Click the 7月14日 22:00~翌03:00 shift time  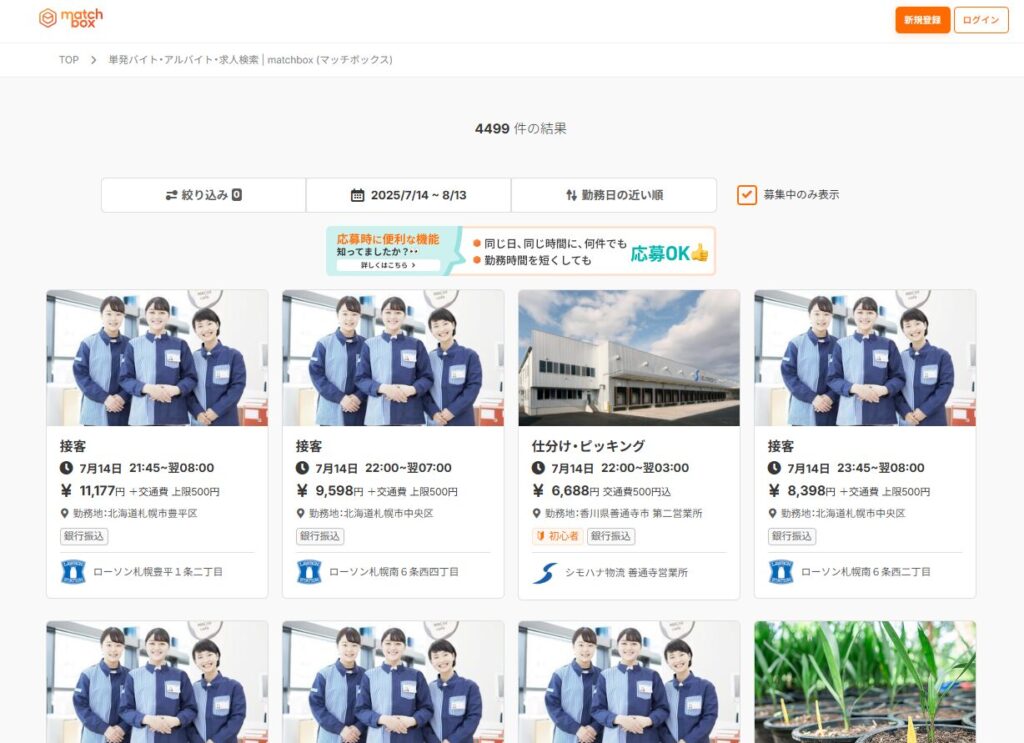(x=620, y=468)
